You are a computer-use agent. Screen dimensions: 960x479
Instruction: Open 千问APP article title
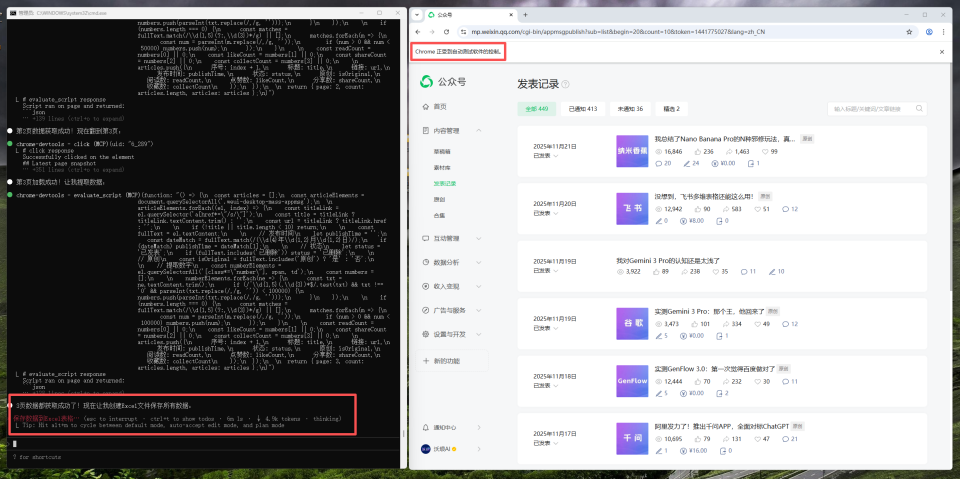point(721,426)
